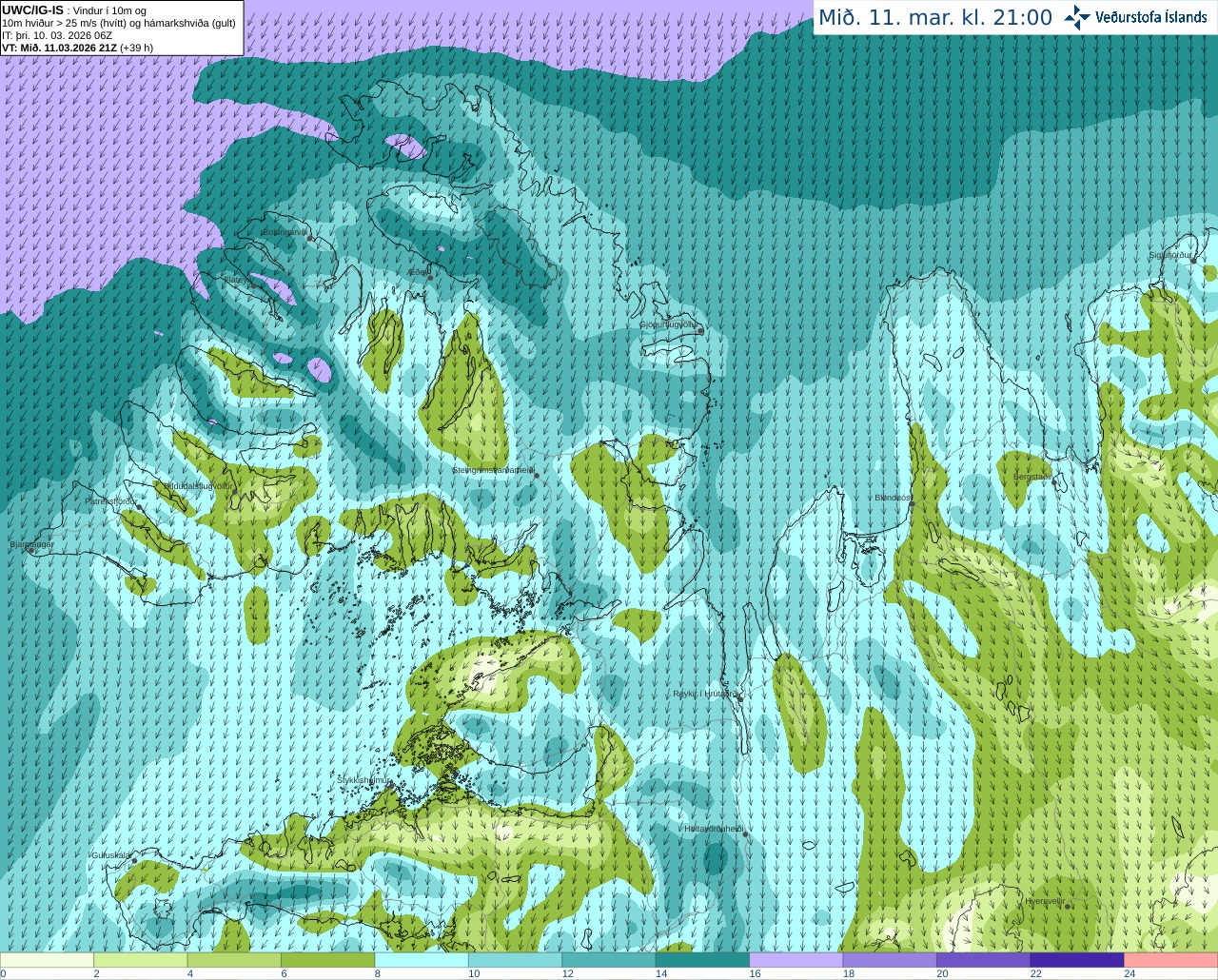
Task: Click the legend scale value 10
Action: coord(474,973)
